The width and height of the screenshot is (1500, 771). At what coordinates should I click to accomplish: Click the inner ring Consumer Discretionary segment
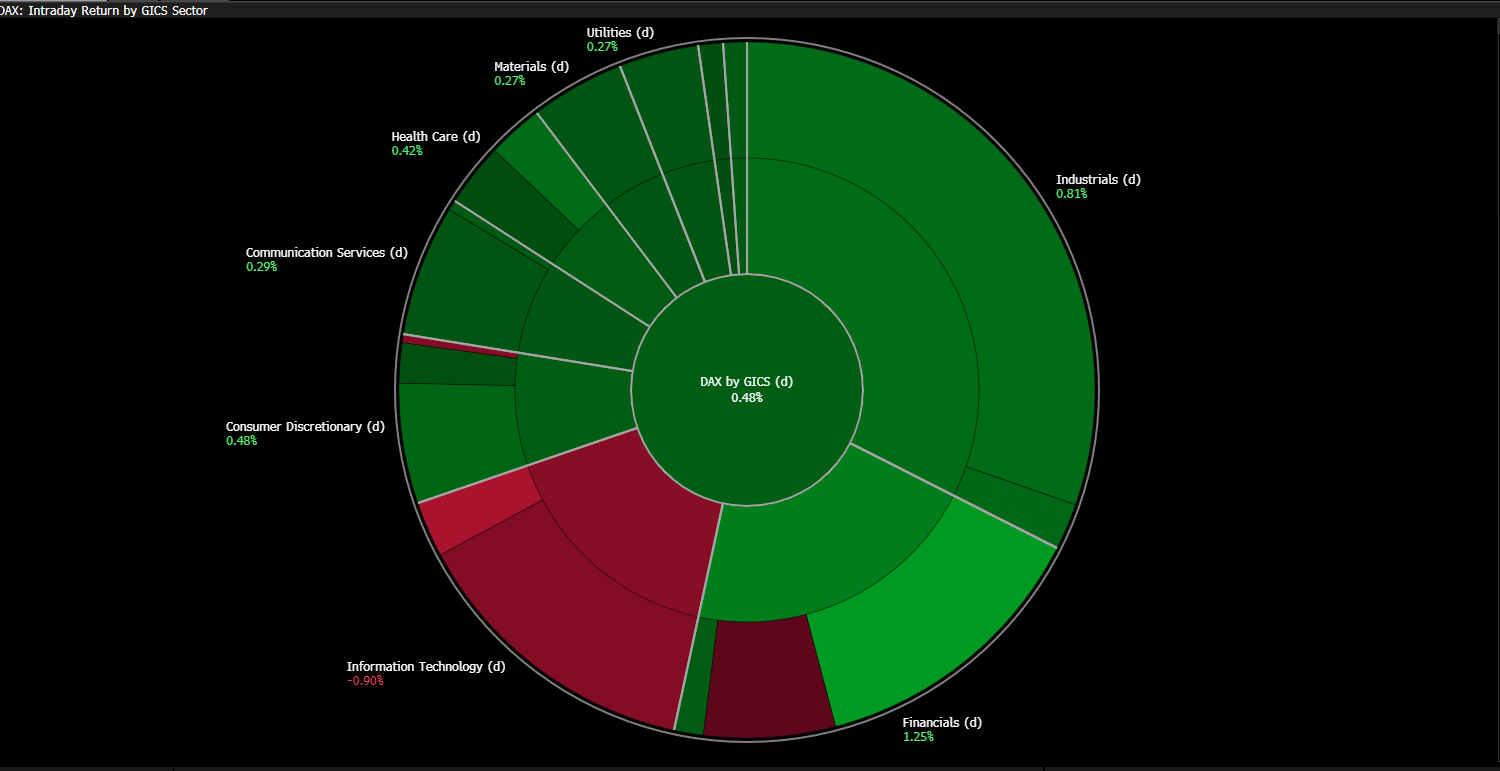click(x=572, y=405)
